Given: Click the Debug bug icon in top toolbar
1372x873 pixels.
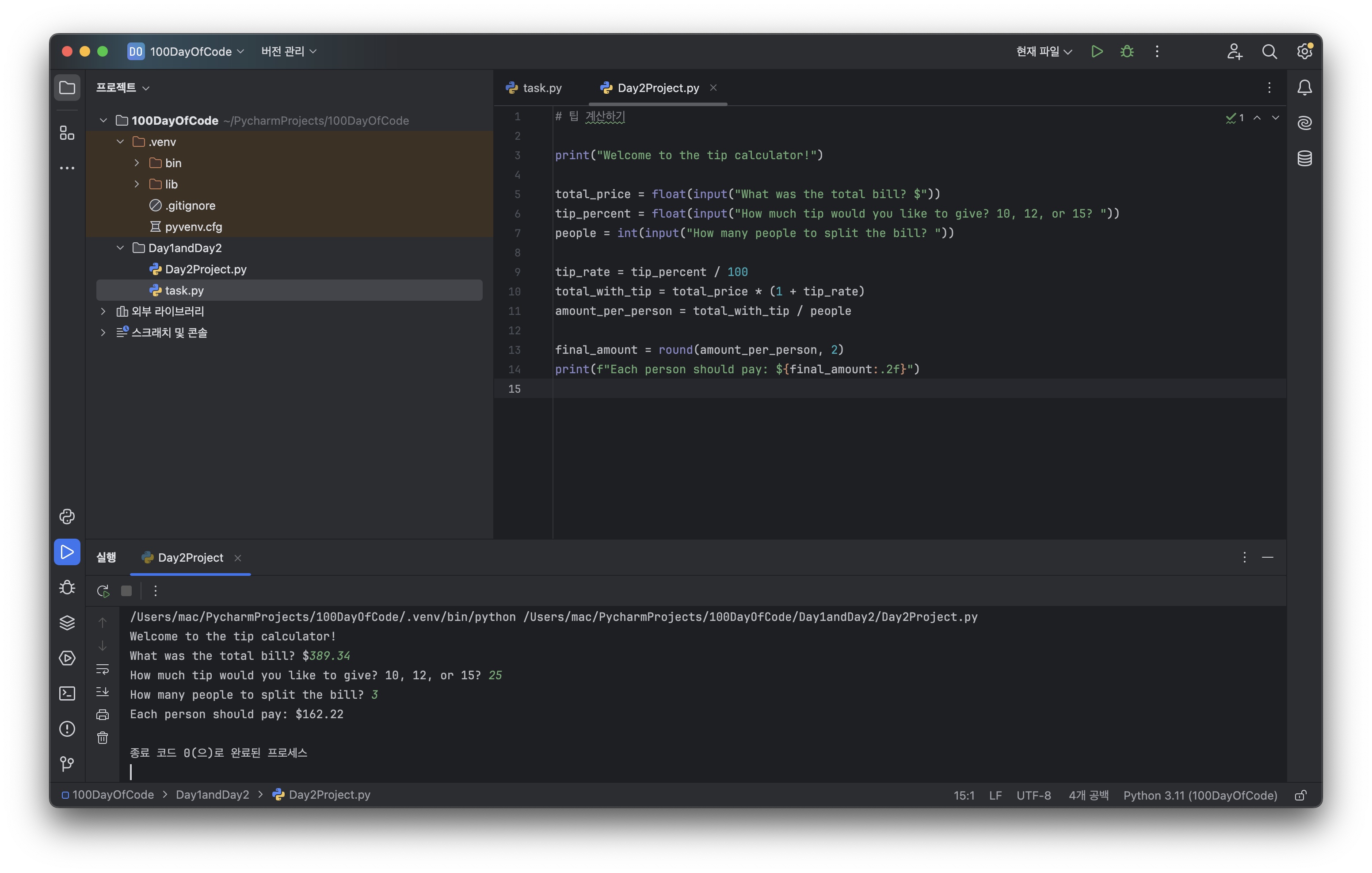Looking at the screenshot, I should [1126, 51].
